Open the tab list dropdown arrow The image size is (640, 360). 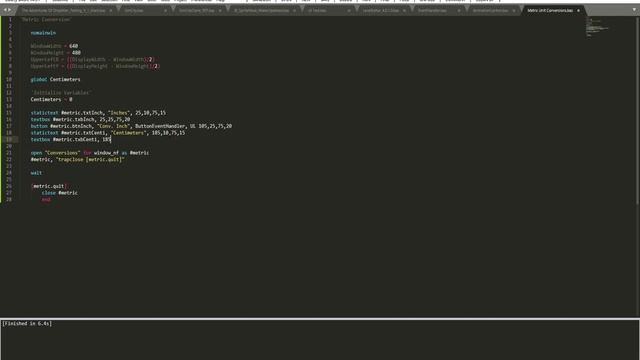click(x=634, y=10)
